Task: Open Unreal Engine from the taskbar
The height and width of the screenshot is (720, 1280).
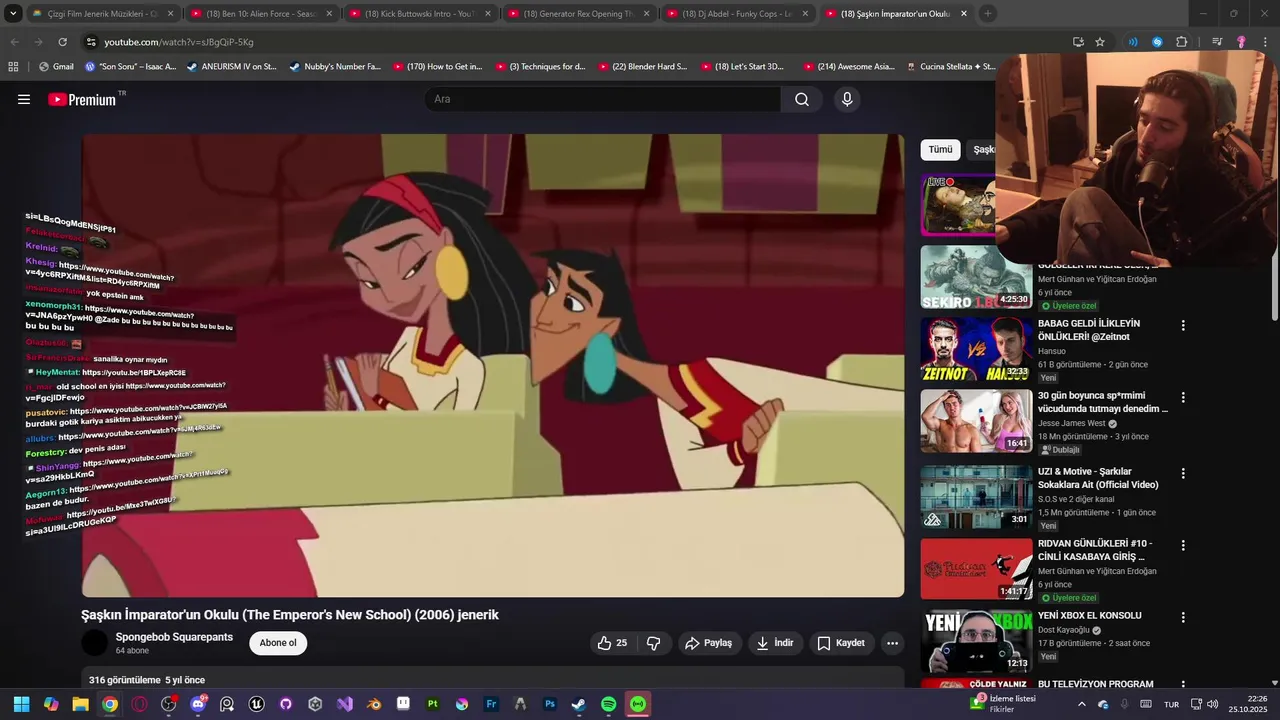Action: (256, 704)
